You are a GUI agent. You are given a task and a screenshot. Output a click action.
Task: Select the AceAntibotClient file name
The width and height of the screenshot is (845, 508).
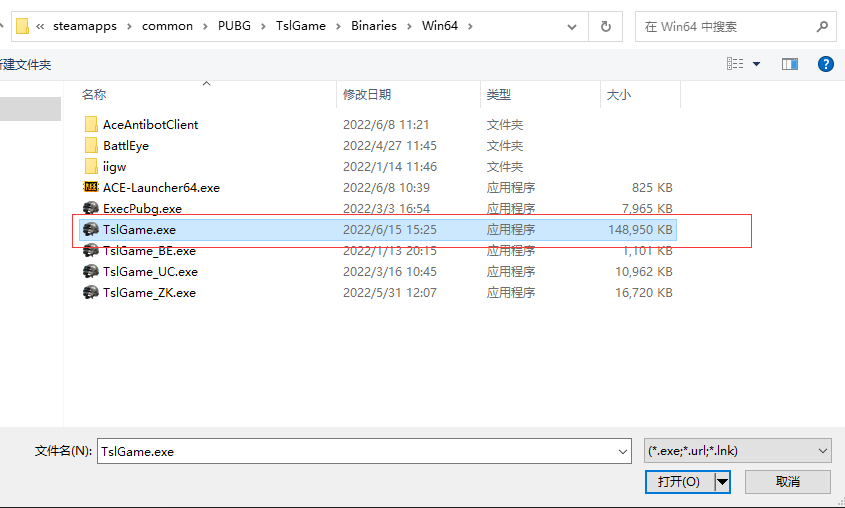click(x=150, y=124)
